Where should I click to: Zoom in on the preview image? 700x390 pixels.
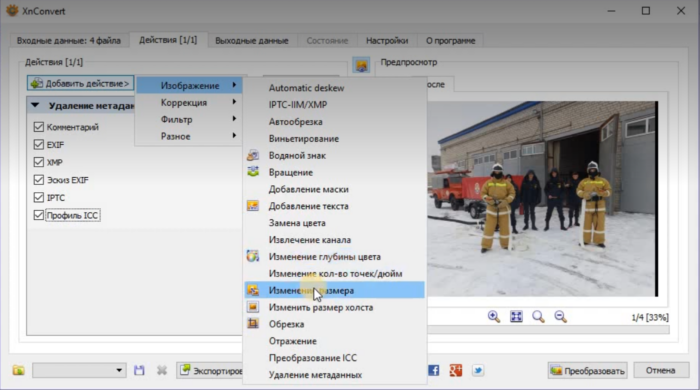coord(494,316)
